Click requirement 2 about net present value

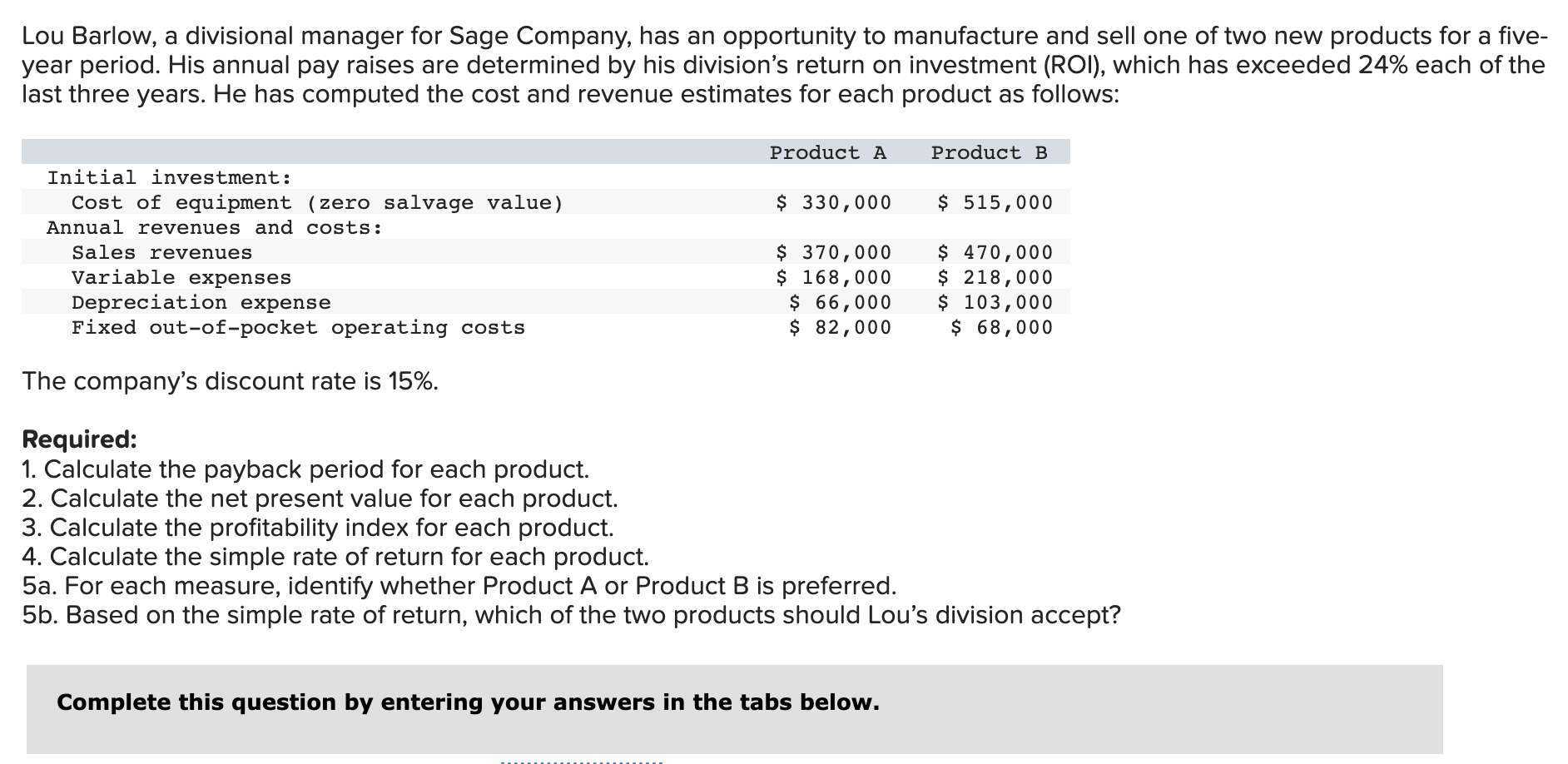coord(320,499)
